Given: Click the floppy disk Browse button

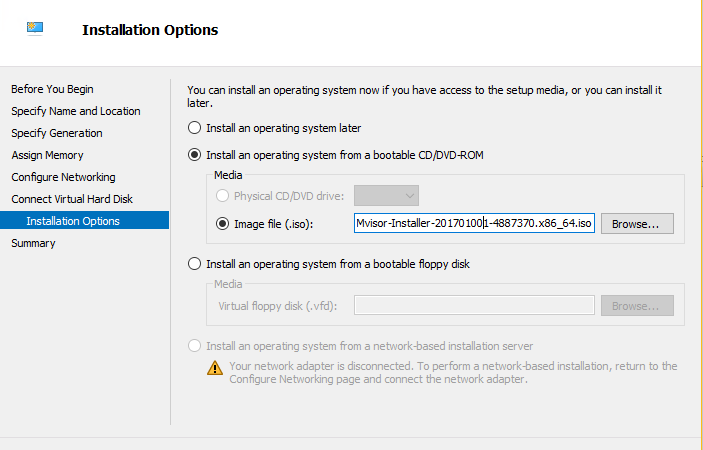Looking at the screenshot, I should tap(637, 306).
